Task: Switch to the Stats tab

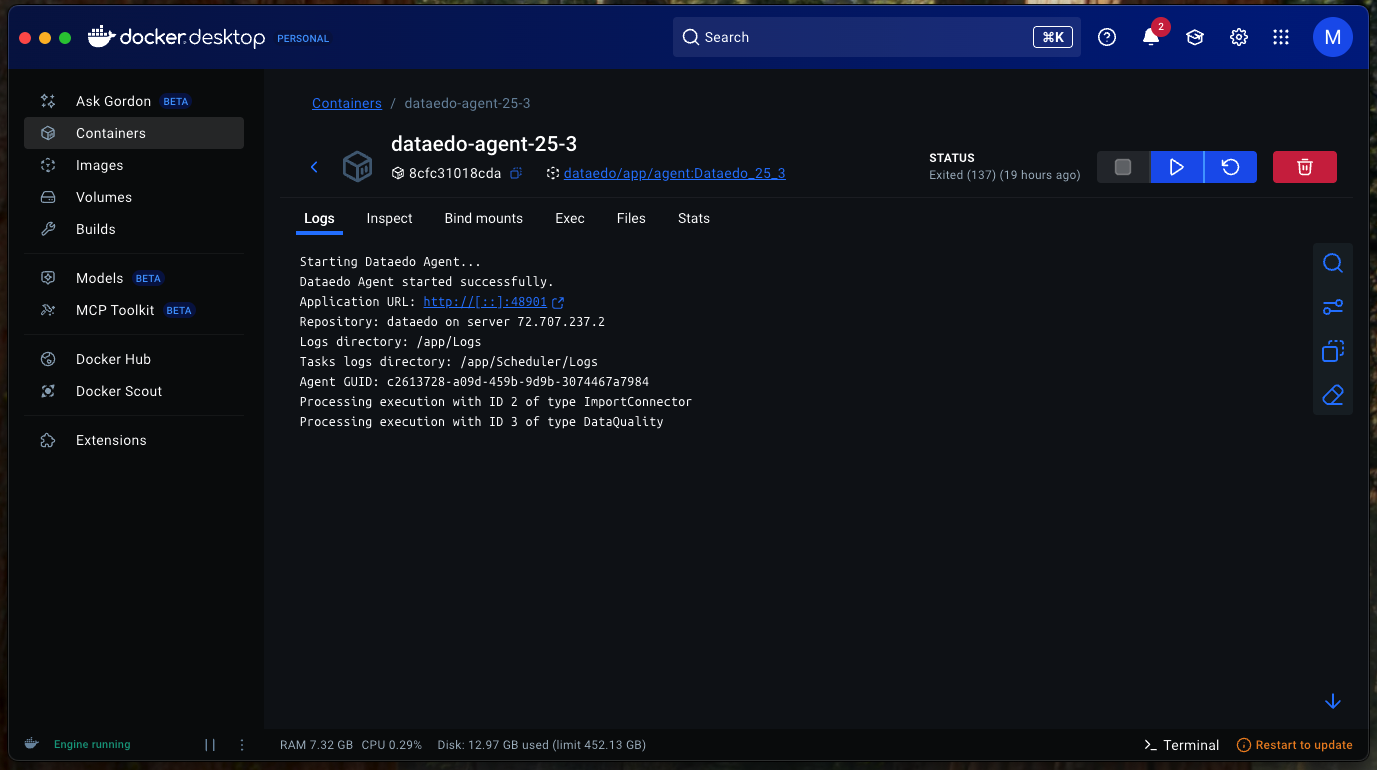Action: click(694, 218)
